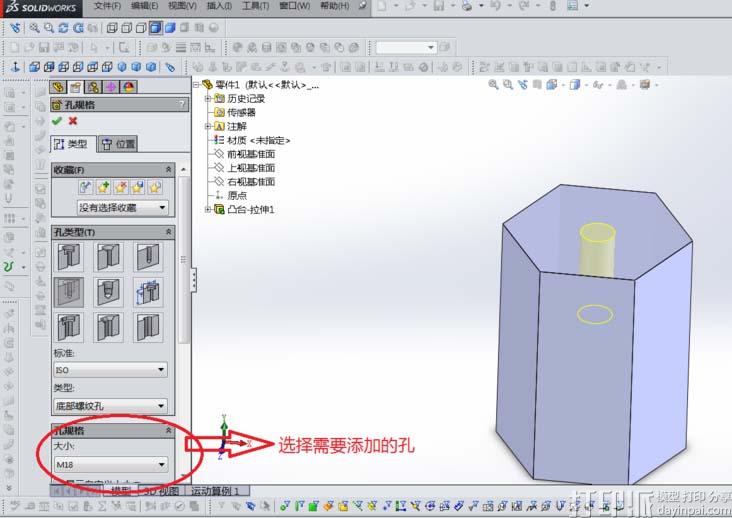Click the green checkmark to confirm hole
This screenshot has height=518, width=732.
[57, 121]
